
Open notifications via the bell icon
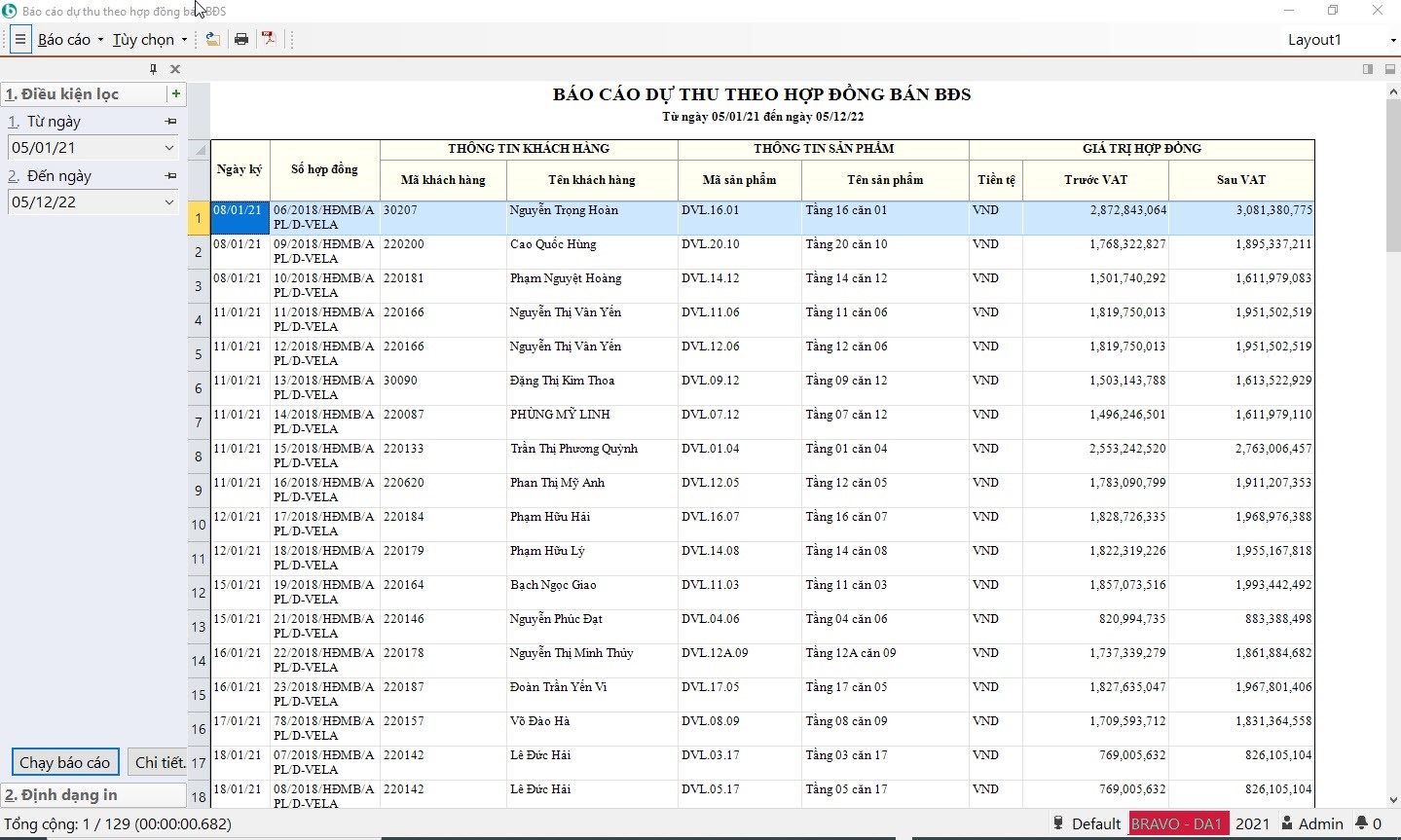pyautogui.click(x=1361, y=824)
